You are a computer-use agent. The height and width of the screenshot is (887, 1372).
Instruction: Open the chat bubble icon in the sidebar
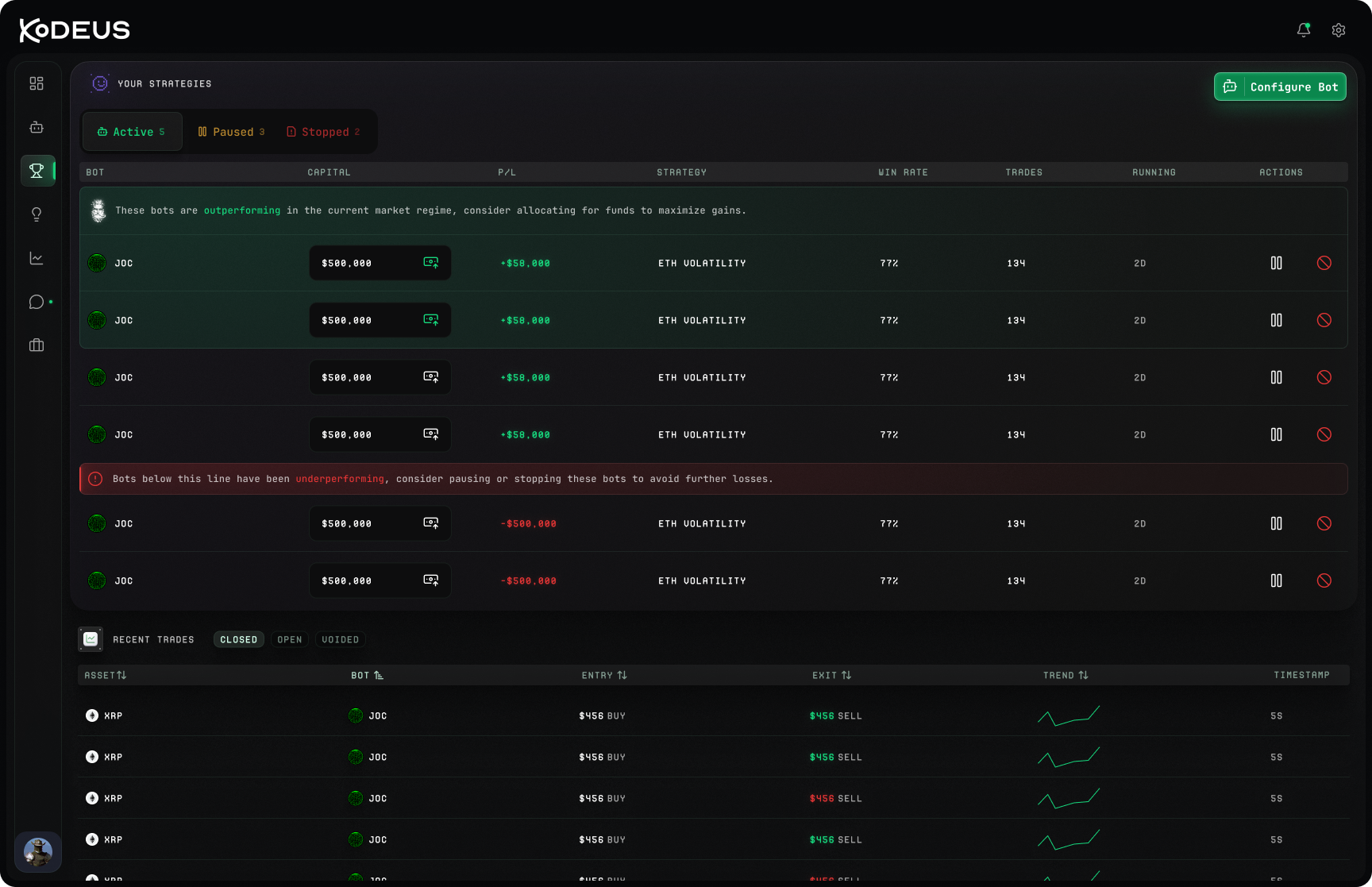(x=37, y=302)
